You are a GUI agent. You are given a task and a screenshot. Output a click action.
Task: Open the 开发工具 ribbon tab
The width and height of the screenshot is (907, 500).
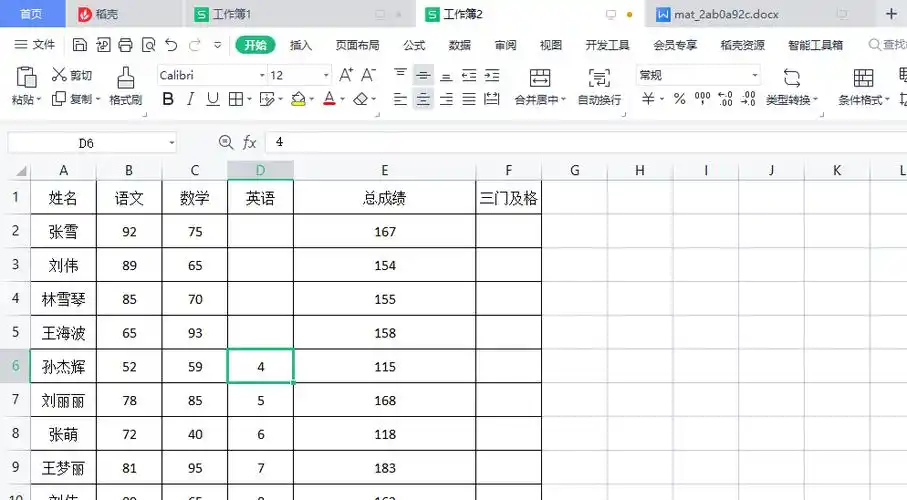(x=607, y=45)
